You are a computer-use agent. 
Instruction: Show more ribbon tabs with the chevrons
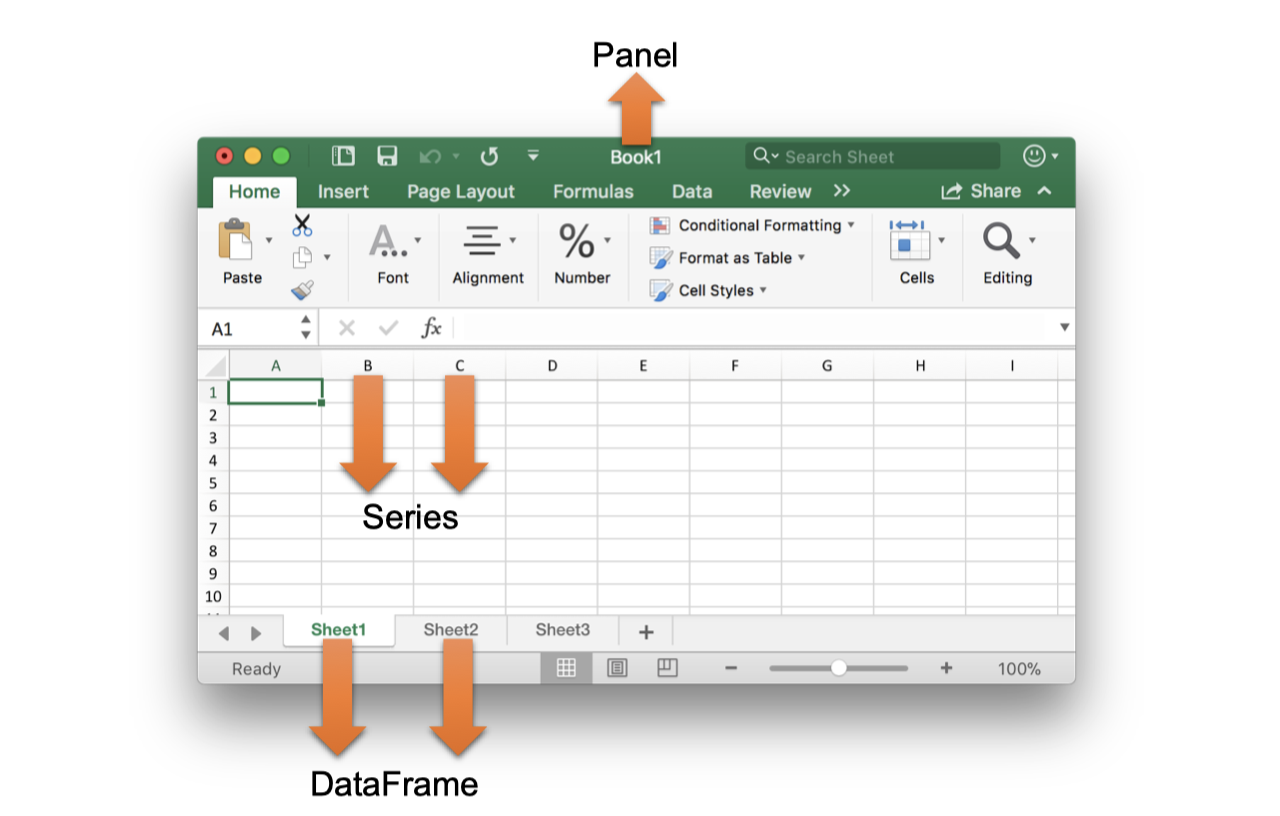(x=841, y=191)
